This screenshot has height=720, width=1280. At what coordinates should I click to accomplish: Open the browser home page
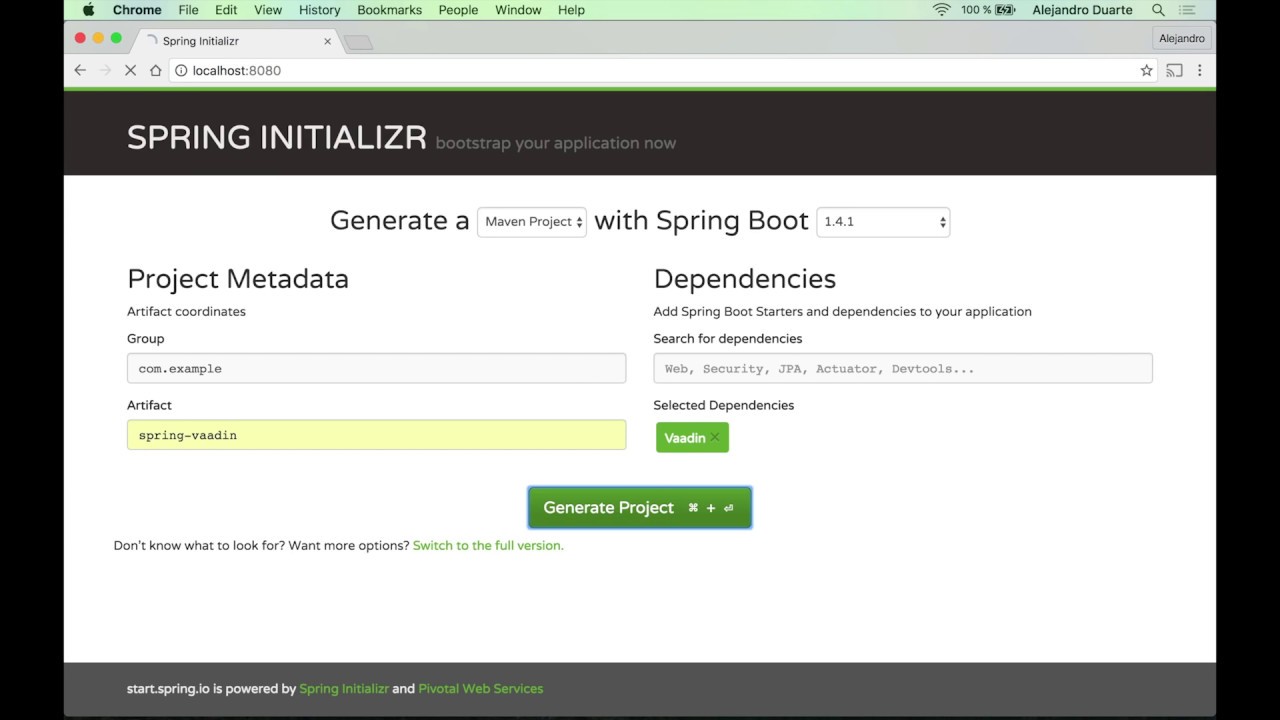155,70
